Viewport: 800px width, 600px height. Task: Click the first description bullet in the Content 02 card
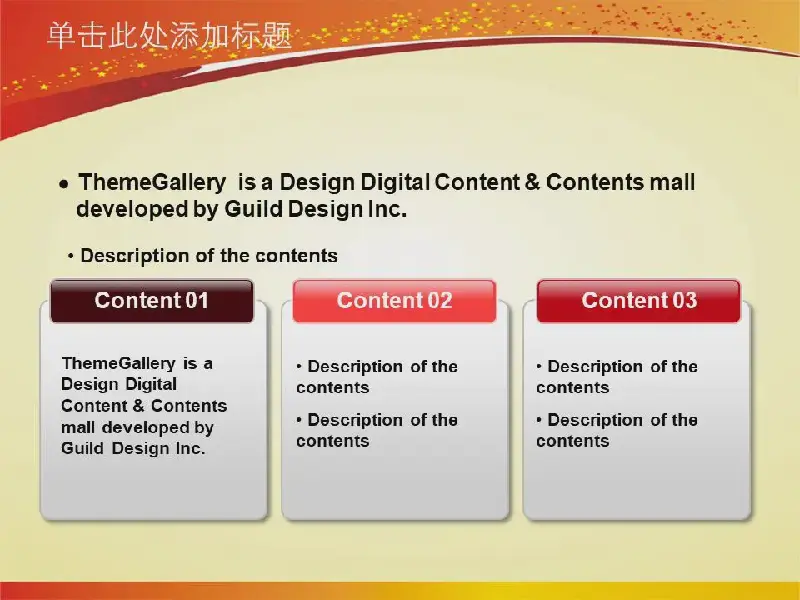coord(377,377)
